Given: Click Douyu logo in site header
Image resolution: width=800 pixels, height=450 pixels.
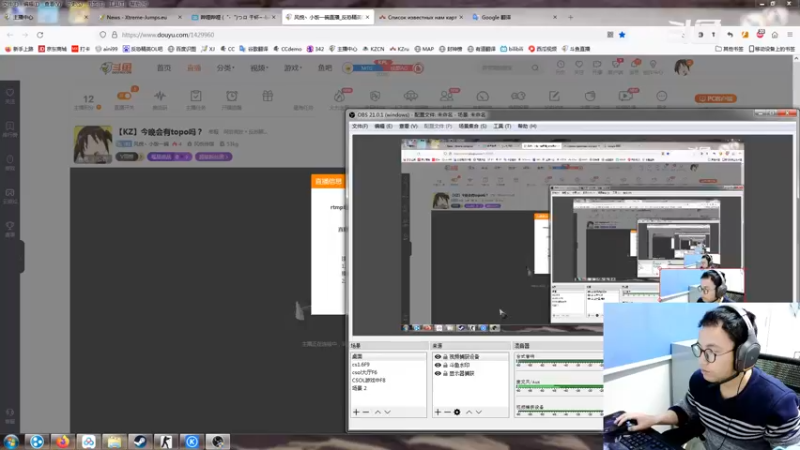Looking at the screenshot, I should tap(116, 68).
